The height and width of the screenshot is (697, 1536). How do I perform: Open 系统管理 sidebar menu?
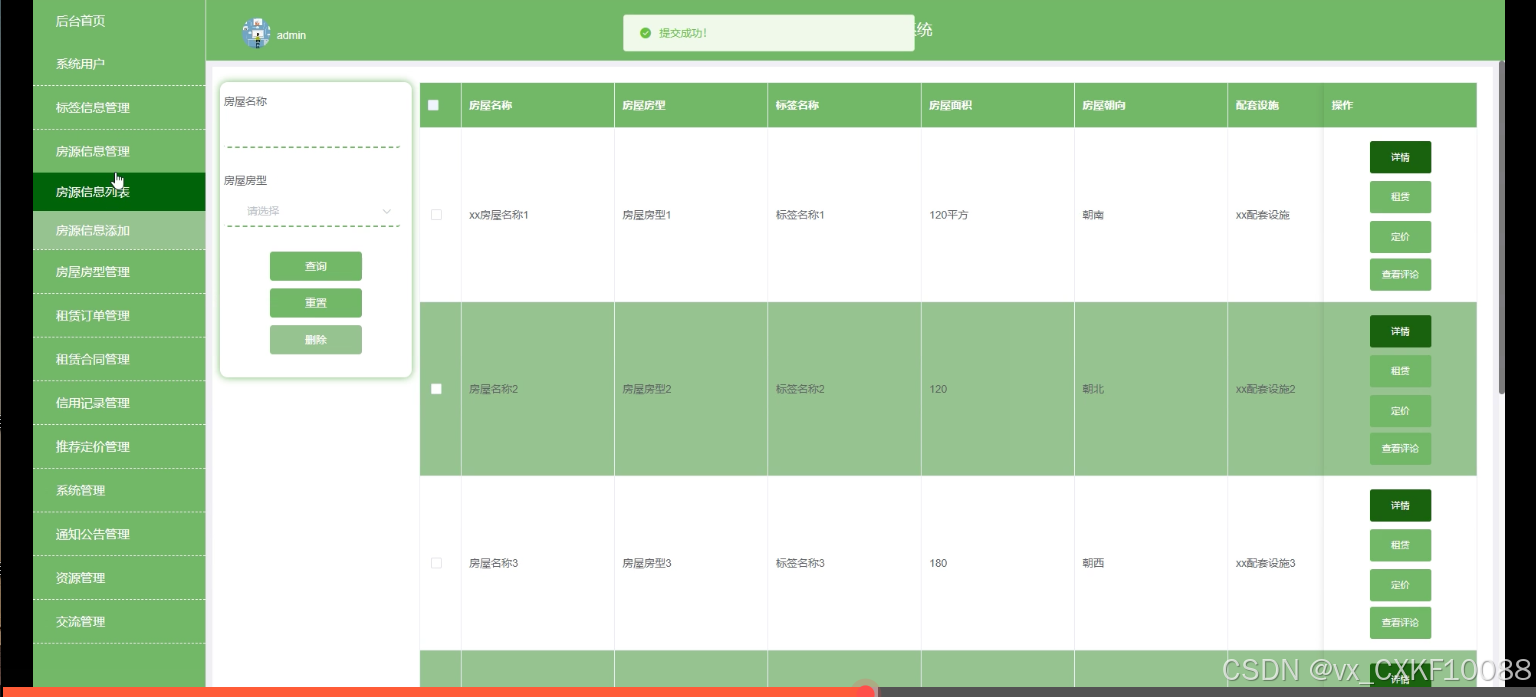click(119, 490)
